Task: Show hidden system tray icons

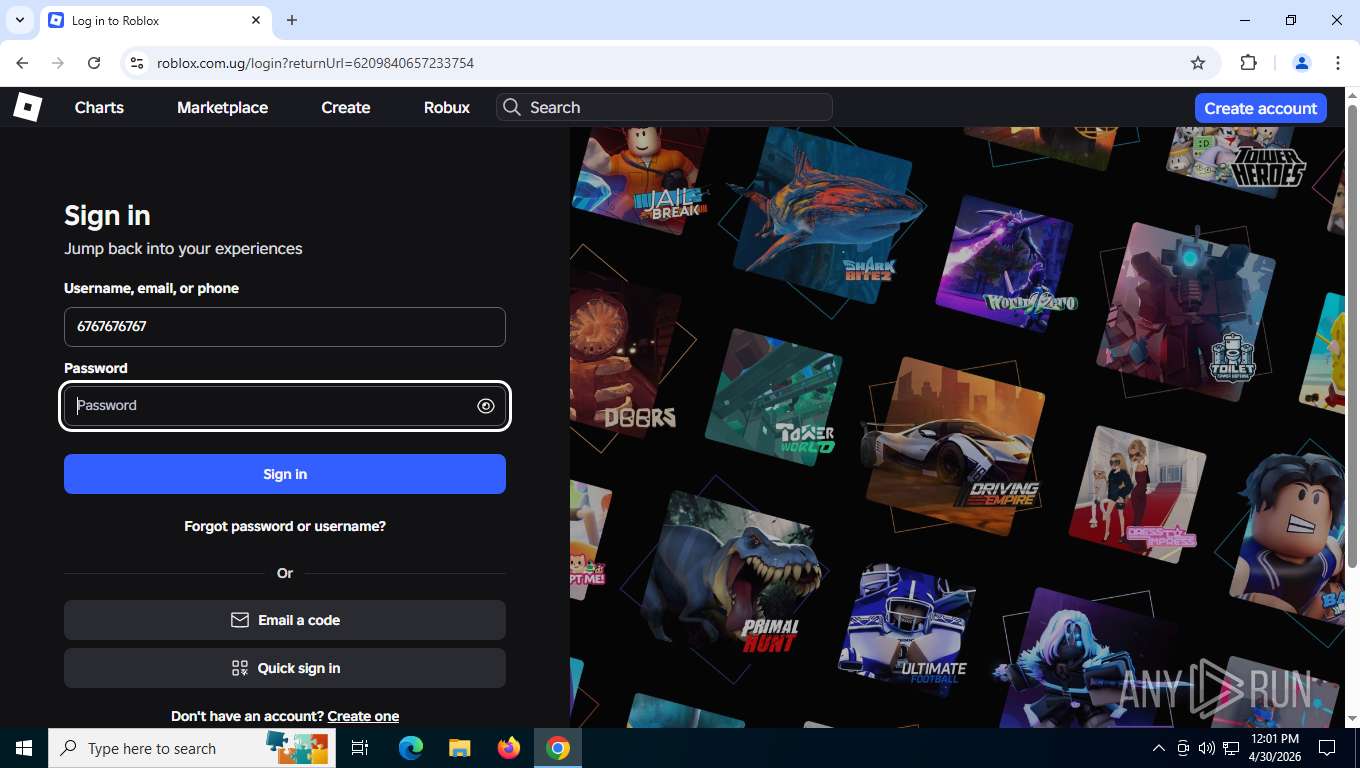Action: [1159, 748]
